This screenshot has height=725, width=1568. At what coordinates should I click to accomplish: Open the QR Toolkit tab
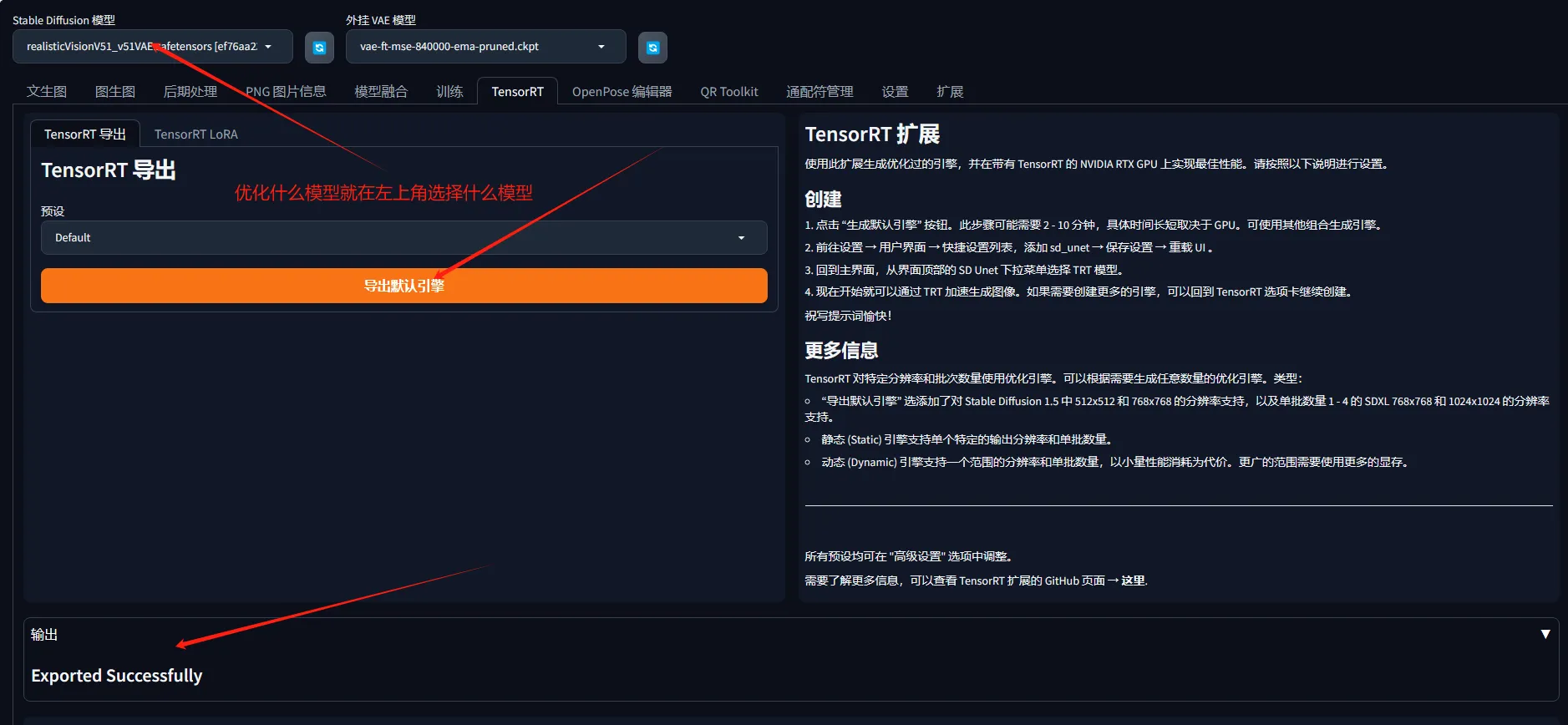click(729, 92)
